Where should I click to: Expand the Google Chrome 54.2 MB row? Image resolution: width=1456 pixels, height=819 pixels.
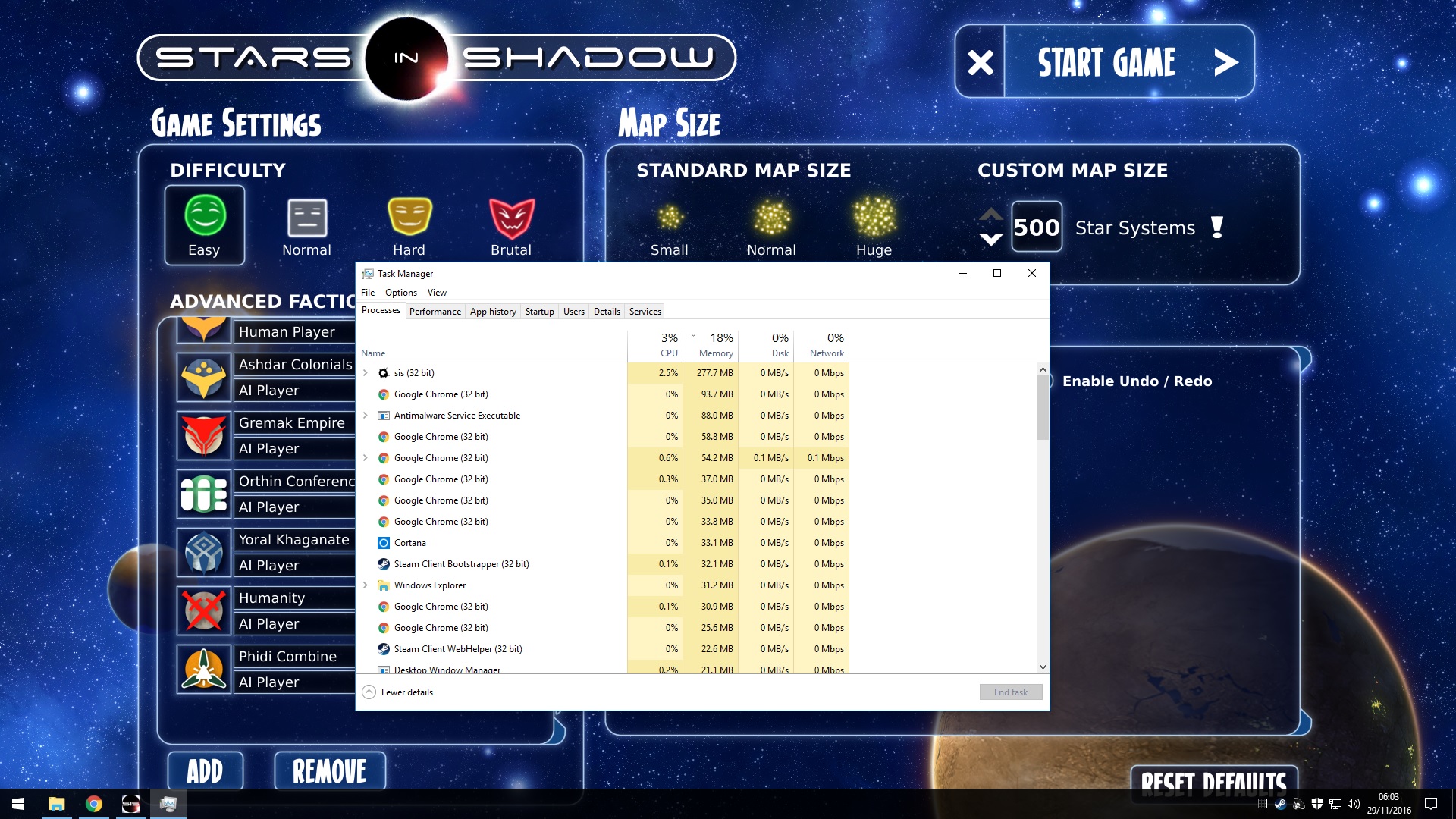[366, 458]
